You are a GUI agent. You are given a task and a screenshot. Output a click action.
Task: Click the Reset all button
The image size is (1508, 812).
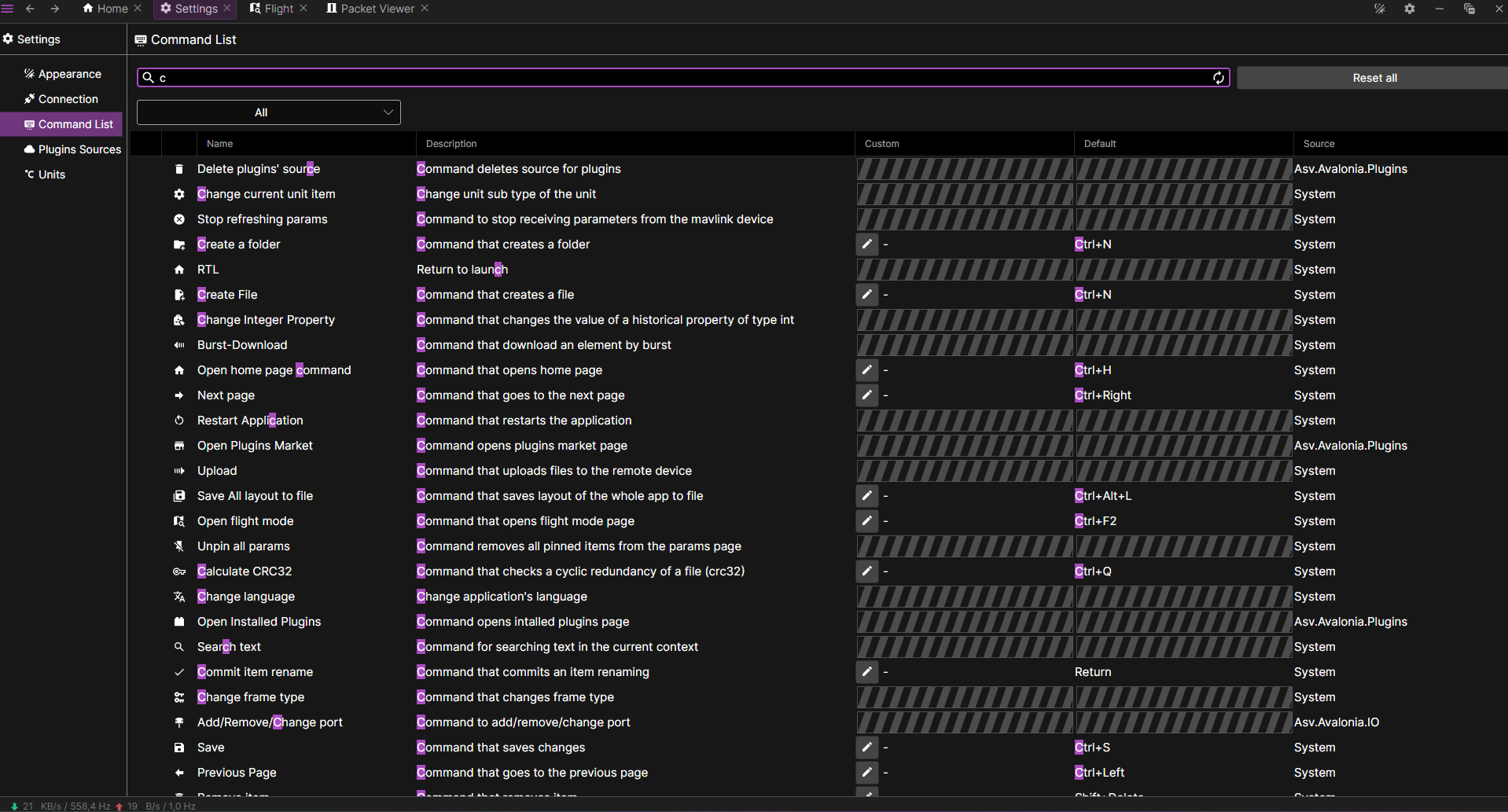(x=1374, y=78)
